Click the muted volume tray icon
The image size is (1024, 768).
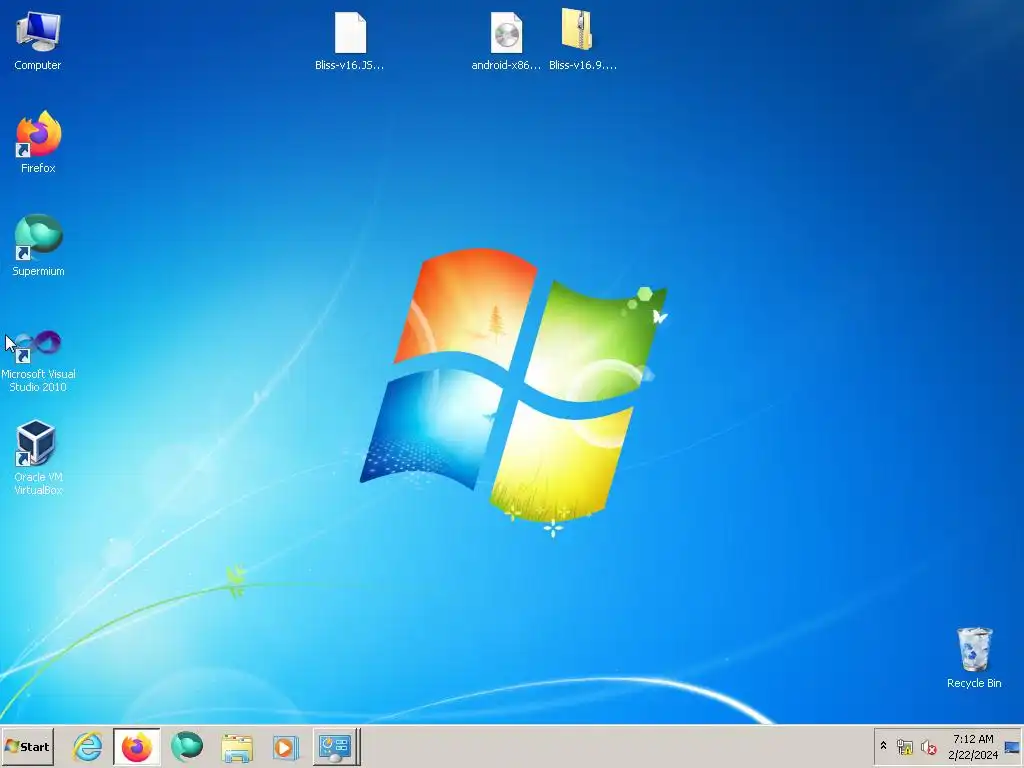pos(928,746)
